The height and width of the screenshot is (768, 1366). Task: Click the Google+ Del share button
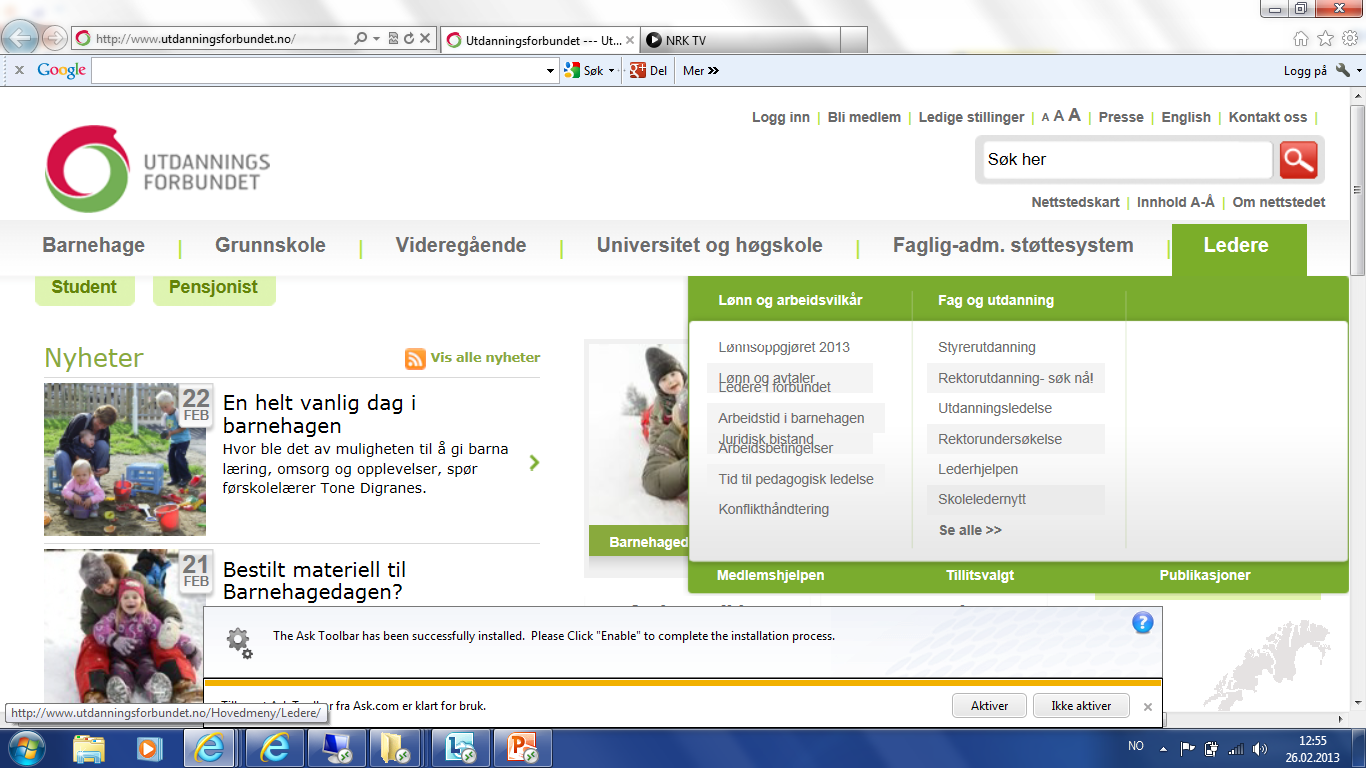(649, 70)
